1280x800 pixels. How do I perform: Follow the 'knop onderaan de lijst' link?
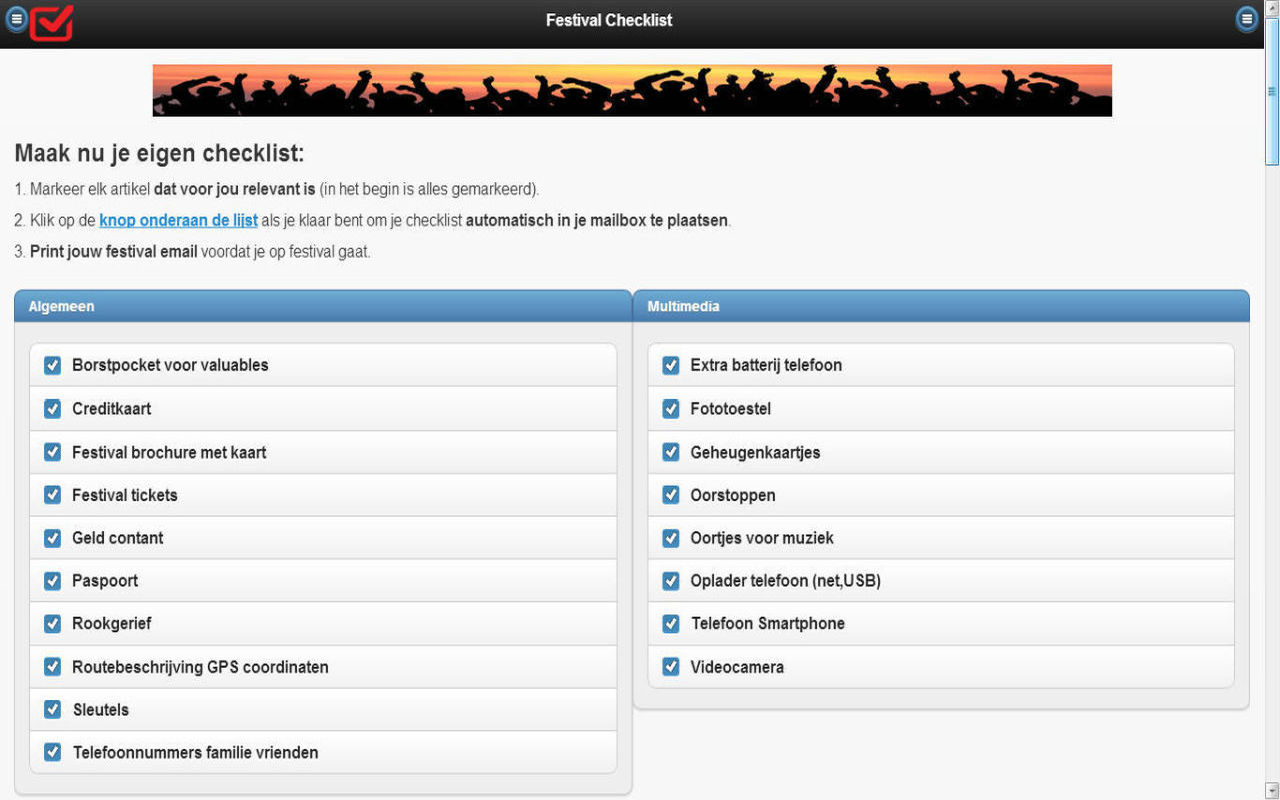(x=178, y=220)
